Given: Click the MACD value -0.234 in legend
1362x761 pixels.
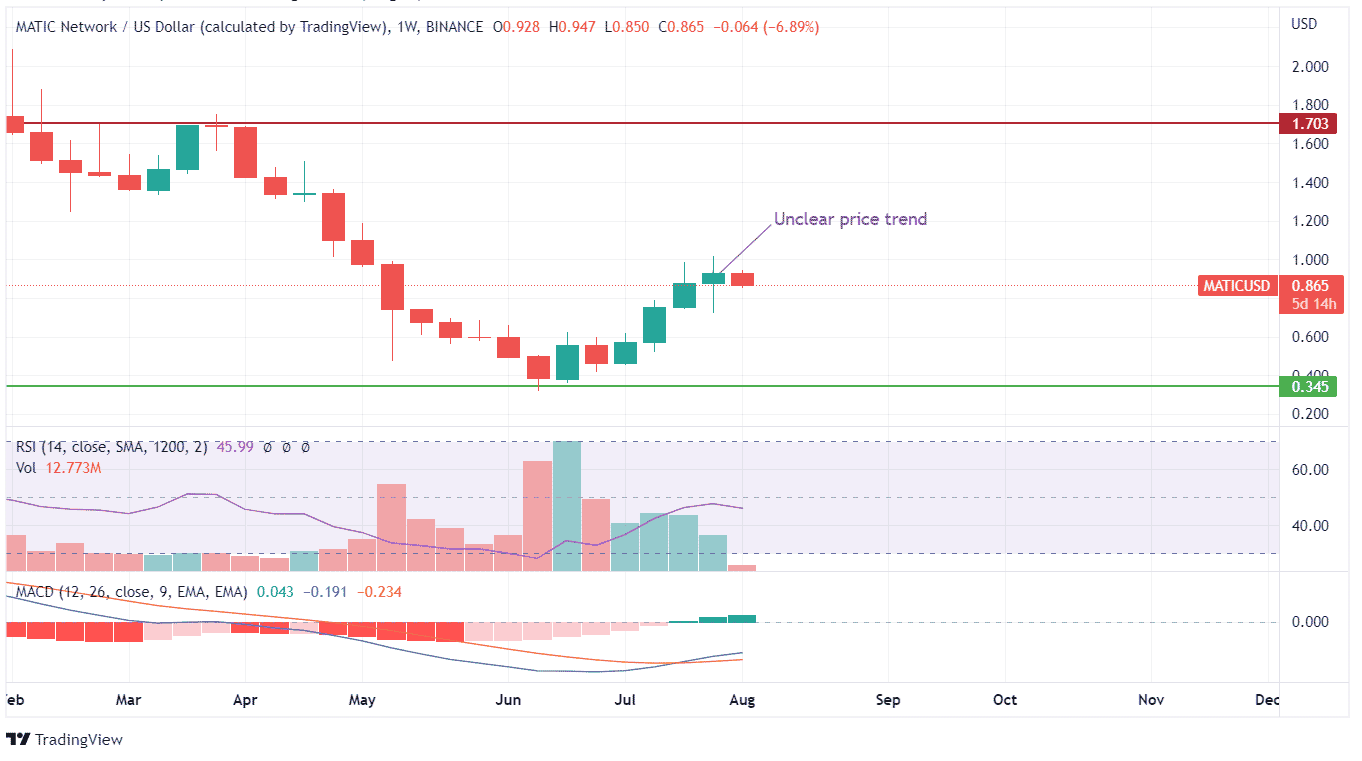Looking at the screenshot, I should coord(380,592).
